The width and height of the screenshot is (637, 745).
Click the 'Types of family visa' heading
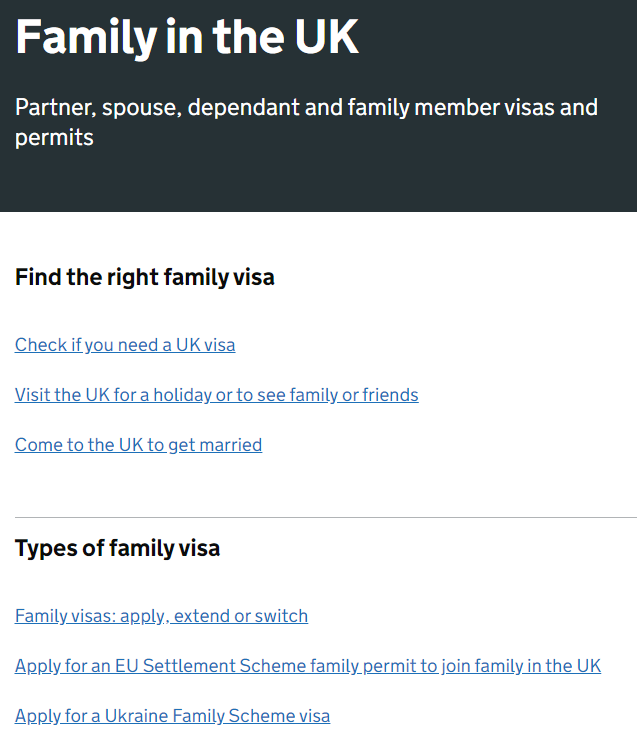117,548
